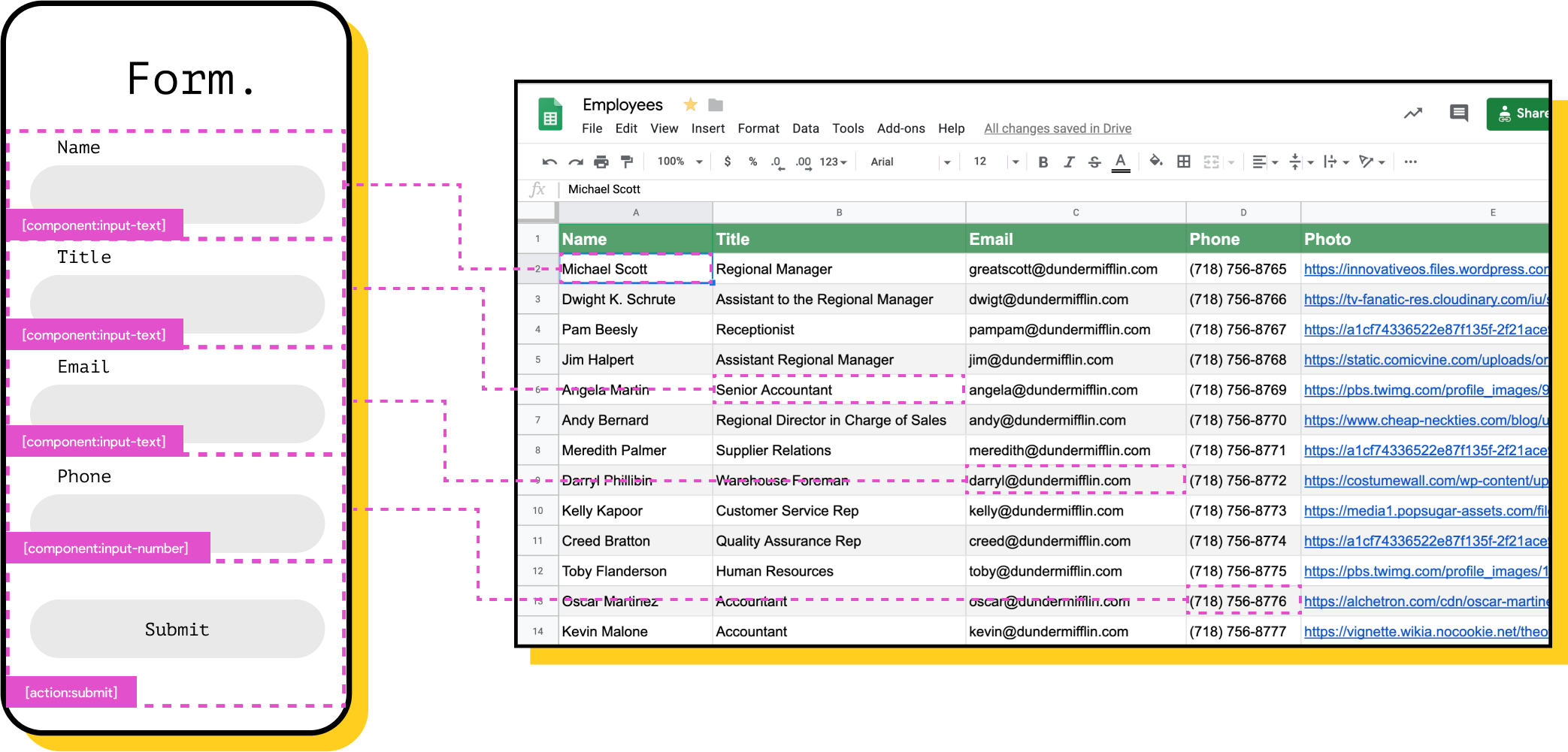
Task: Toggle italic formatting
Action: (x=1069, y=162)
